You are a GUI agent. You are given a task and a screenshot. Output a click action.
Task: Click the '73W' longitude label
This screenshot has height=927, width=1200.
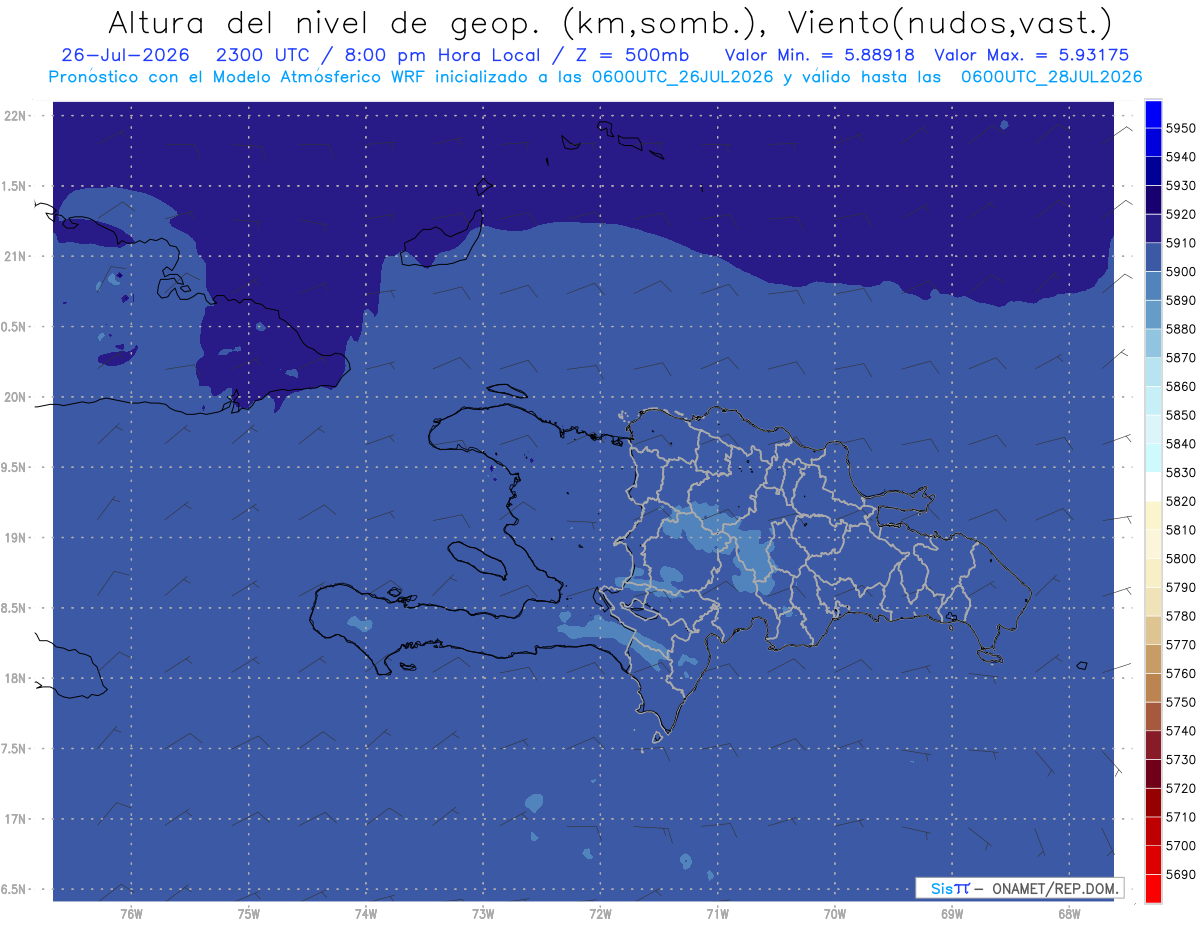483,913
